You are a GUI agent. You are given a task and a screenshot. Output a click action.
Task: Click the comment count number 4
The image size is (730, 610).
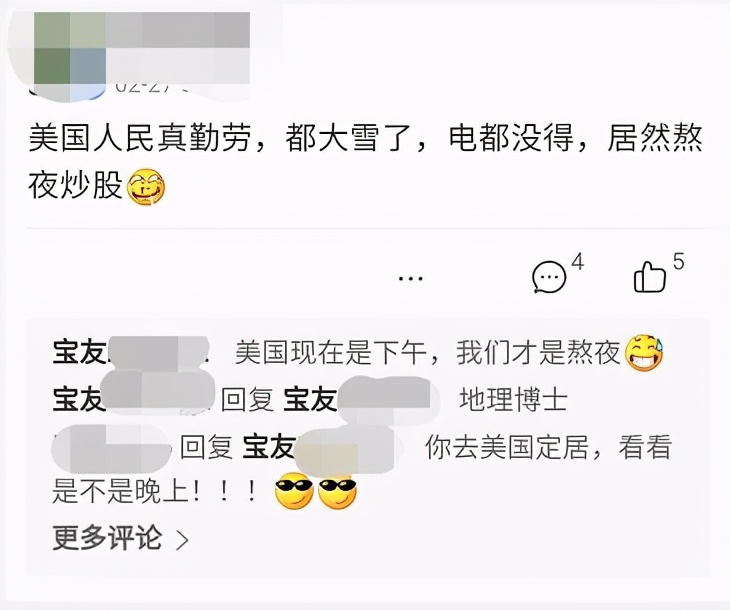[577, 263]
